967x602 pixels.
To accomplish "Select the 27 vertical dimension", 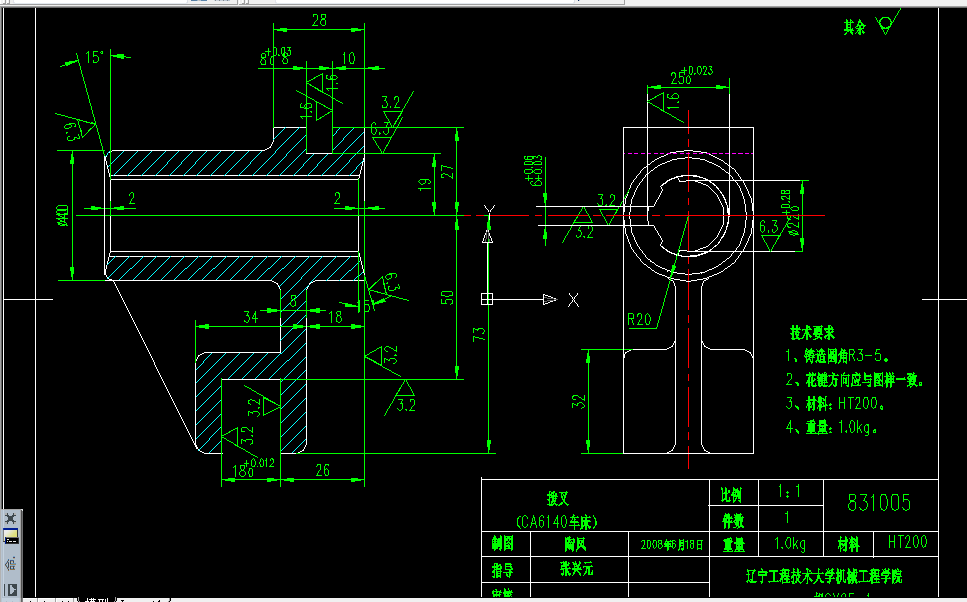I will coord(447,171).
